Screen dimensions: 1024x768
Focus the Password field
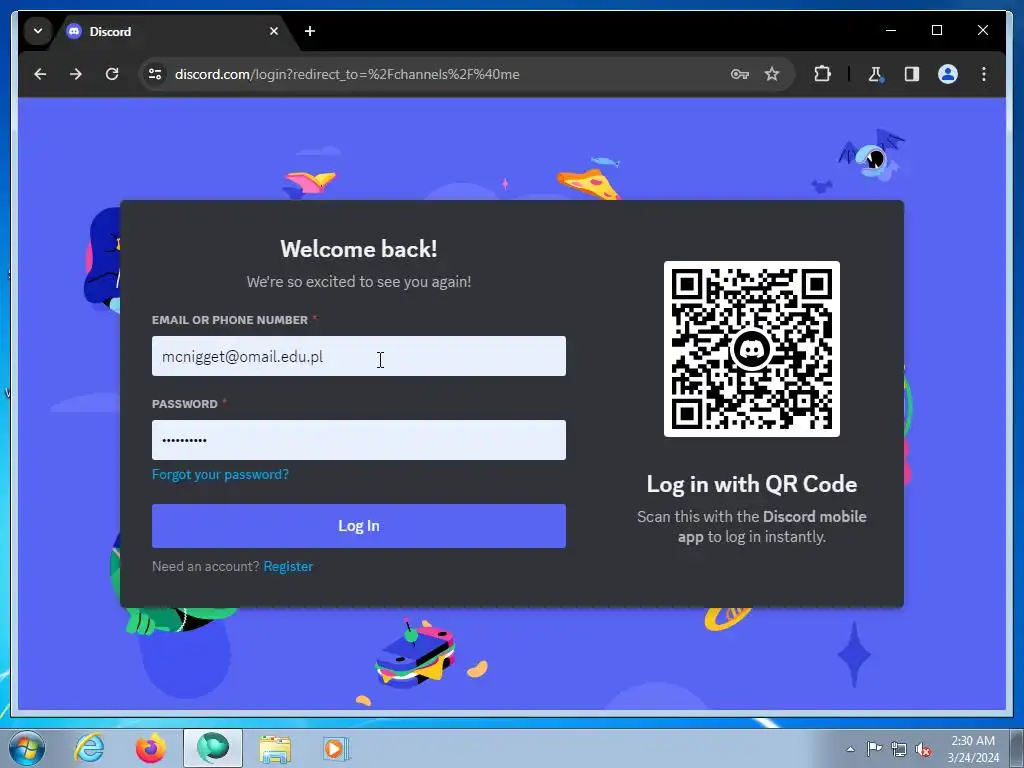coord(359,440)
